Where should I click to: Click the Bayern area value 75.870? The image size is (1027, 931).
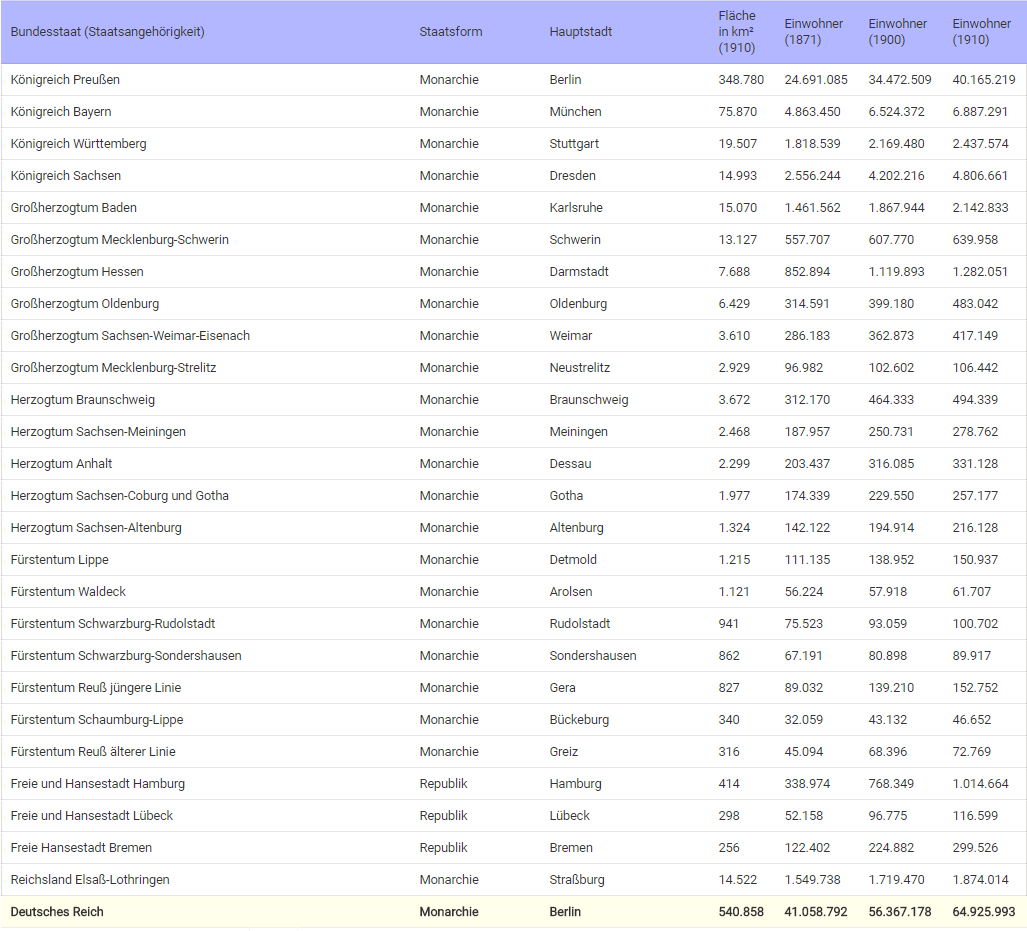737,111
